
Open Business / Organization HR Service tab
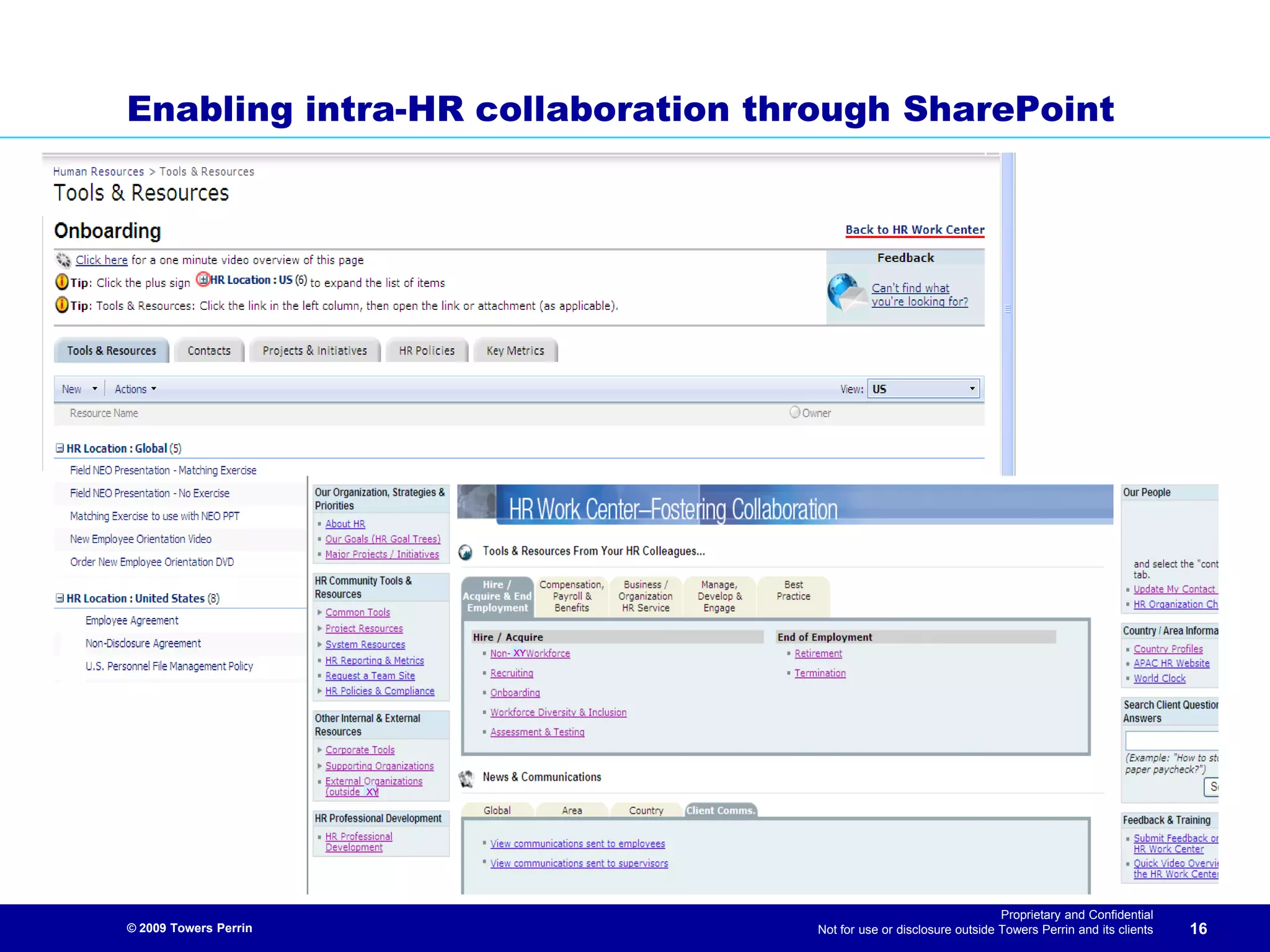point(646,596)
